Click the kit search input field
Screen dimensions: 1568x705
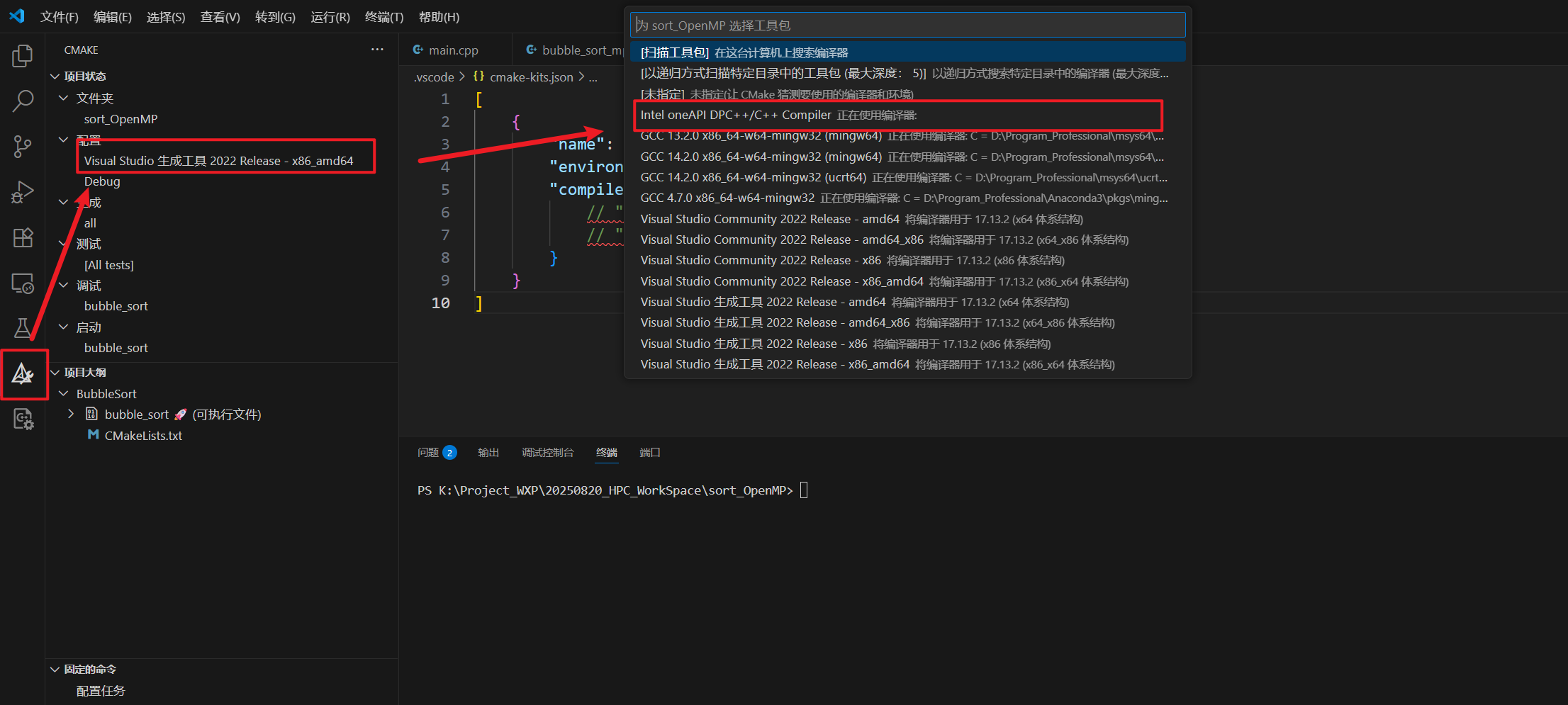point(907,24)
